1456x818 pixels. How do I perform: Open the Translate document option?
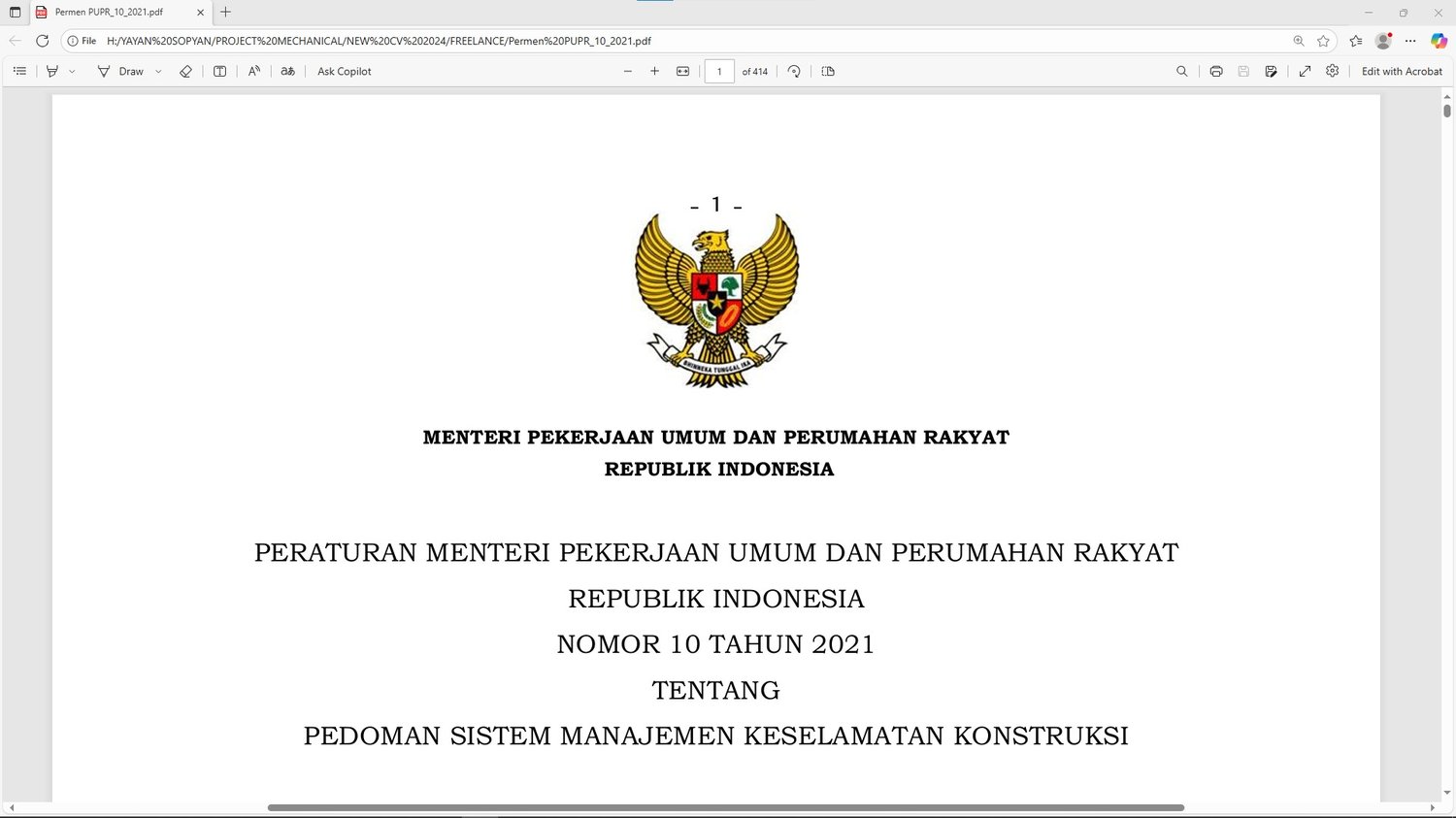(287, 71)
